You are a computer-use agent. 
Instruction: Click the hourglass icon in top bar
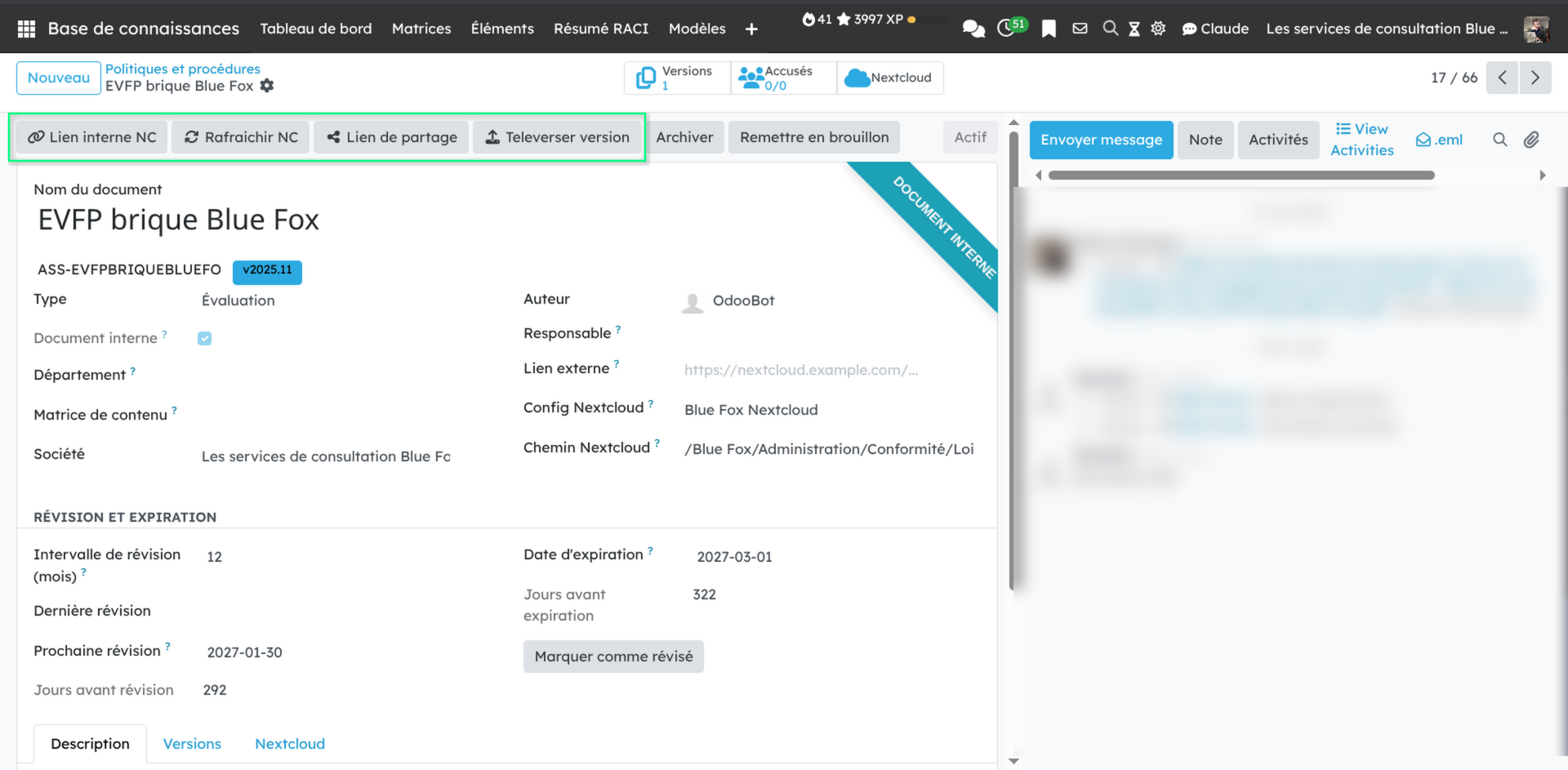[1134, 29]
